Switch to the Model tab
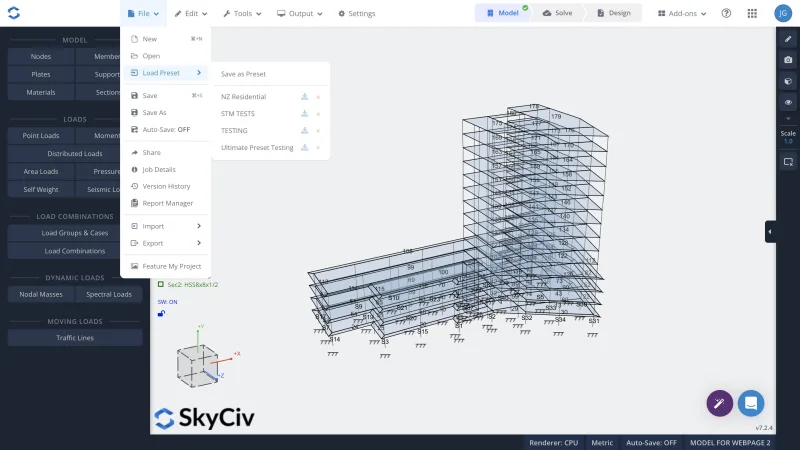This screenshot has height=450, width=800. point(502,13)
